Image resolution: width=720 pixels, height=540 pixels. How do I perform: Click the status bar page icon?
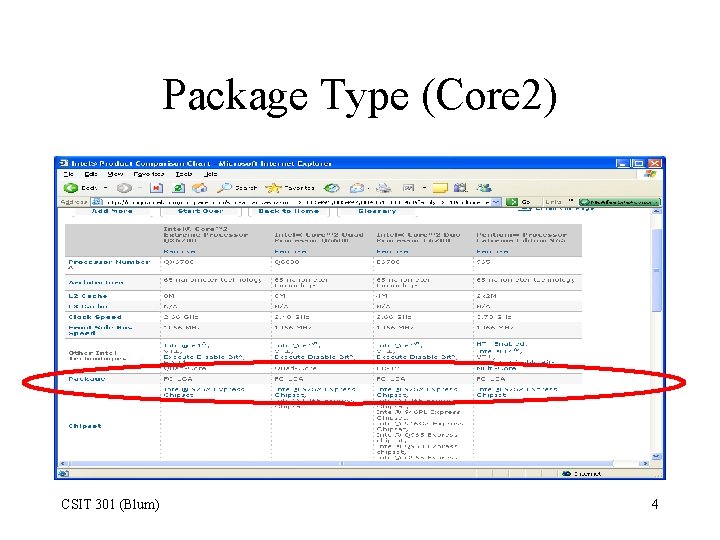click(63, 473)
